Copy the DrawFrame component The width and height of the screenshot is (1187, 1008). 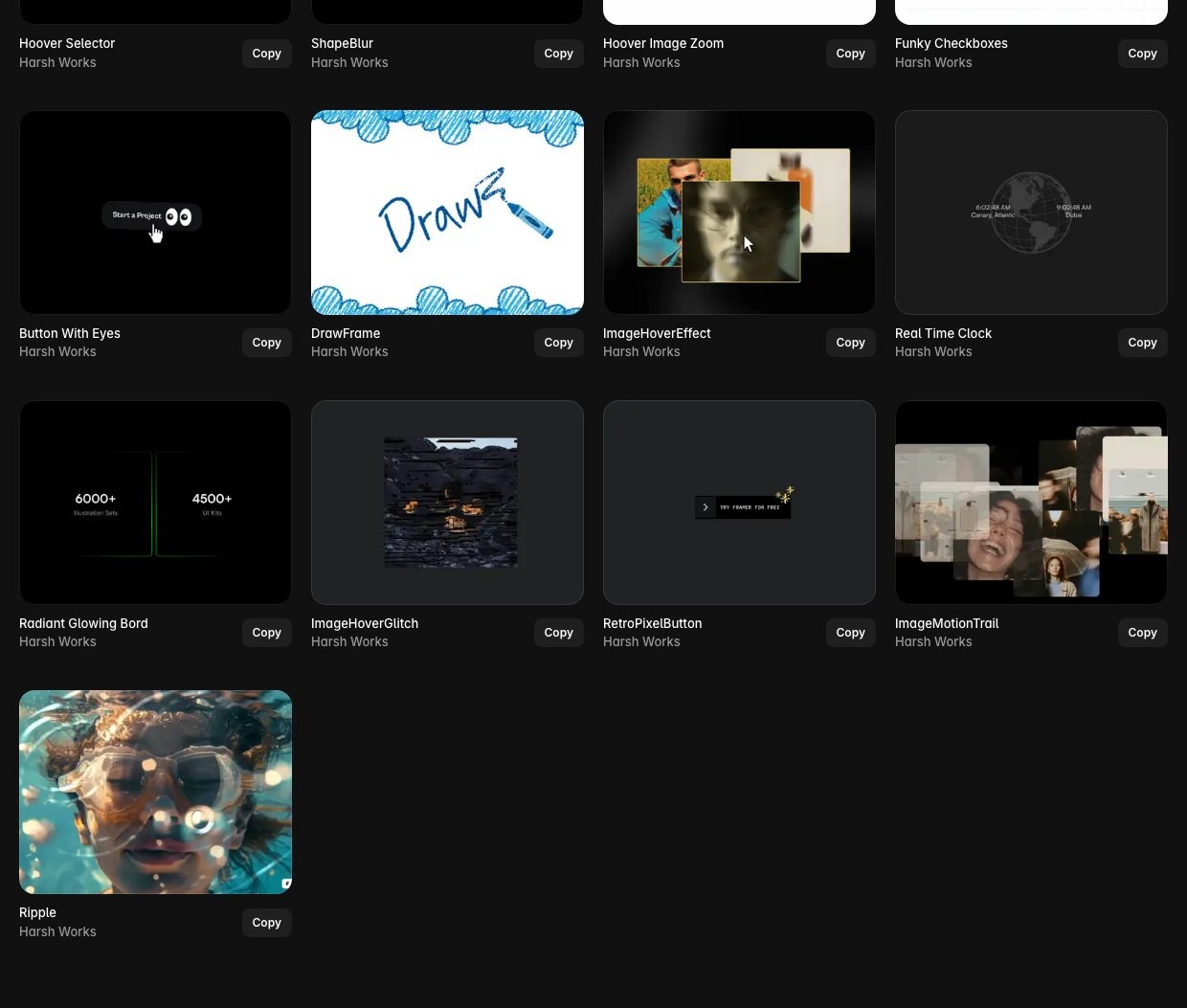pos(558,343)
